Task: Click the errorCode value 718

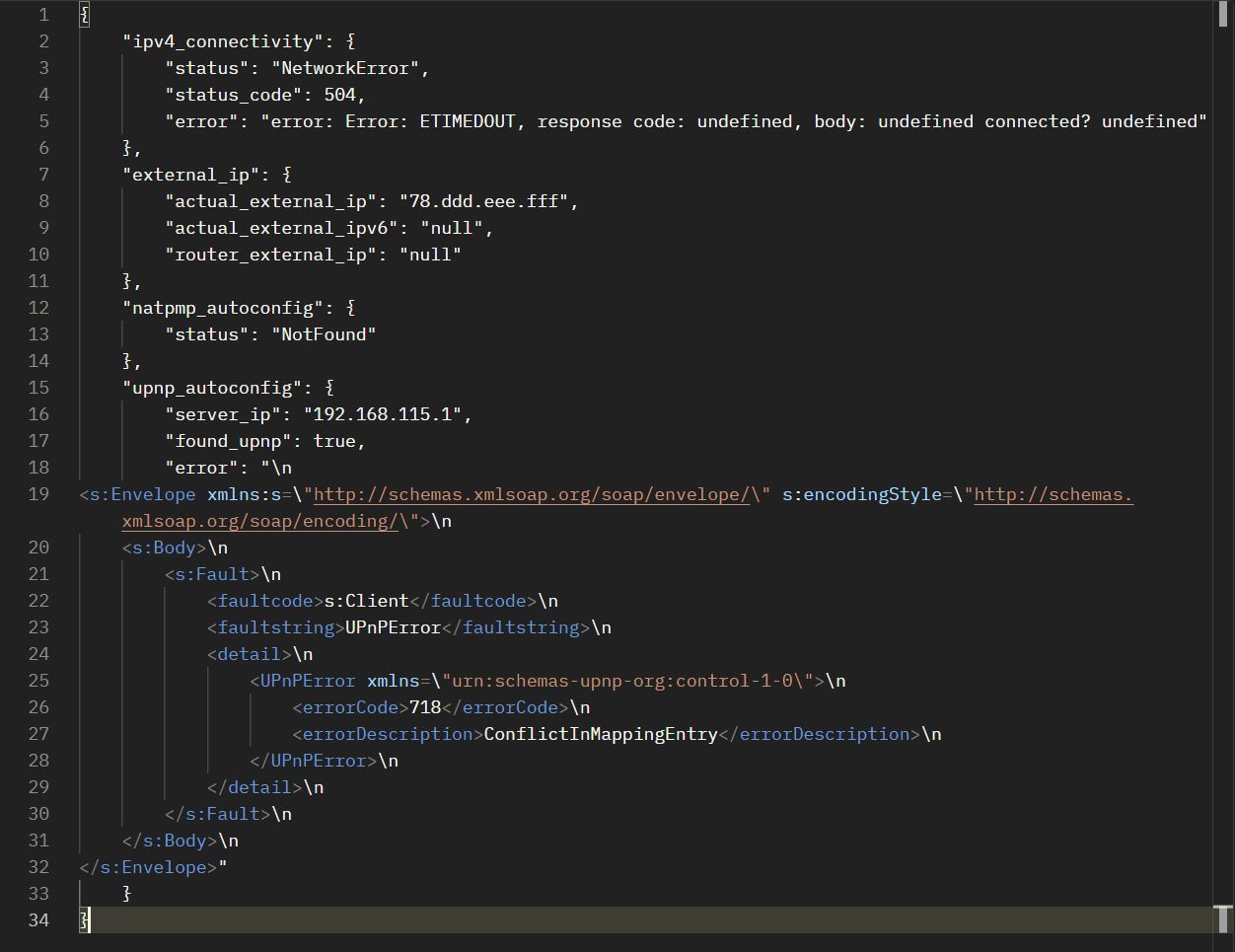Action: (425, 707)
